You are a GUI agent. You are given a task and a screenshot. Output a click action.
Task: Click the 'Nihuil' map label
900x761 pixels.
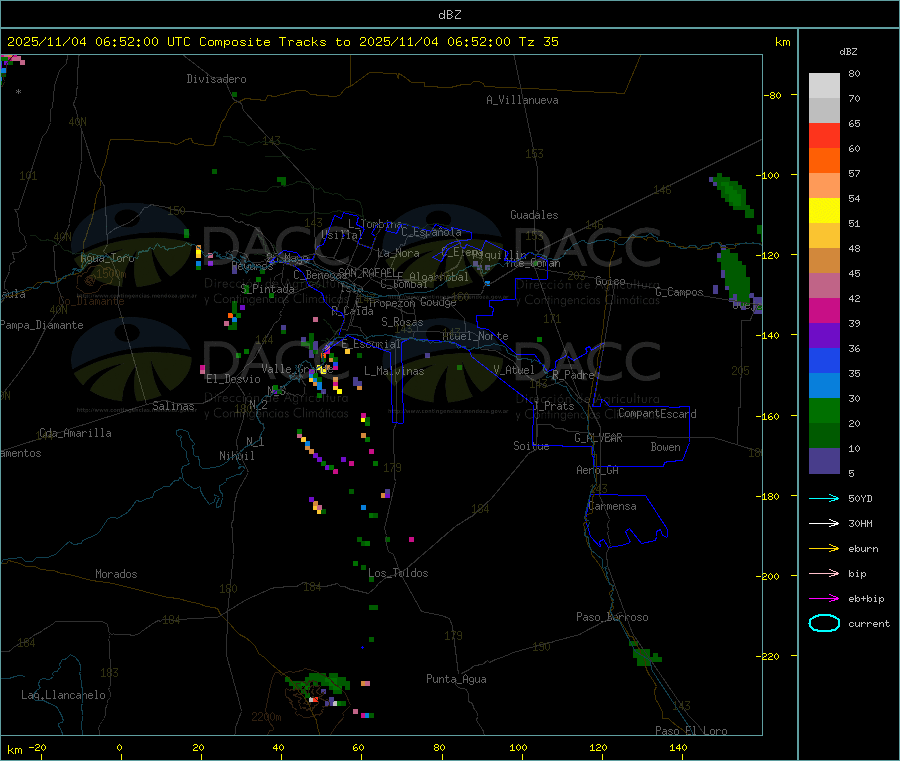click(236, 456)
